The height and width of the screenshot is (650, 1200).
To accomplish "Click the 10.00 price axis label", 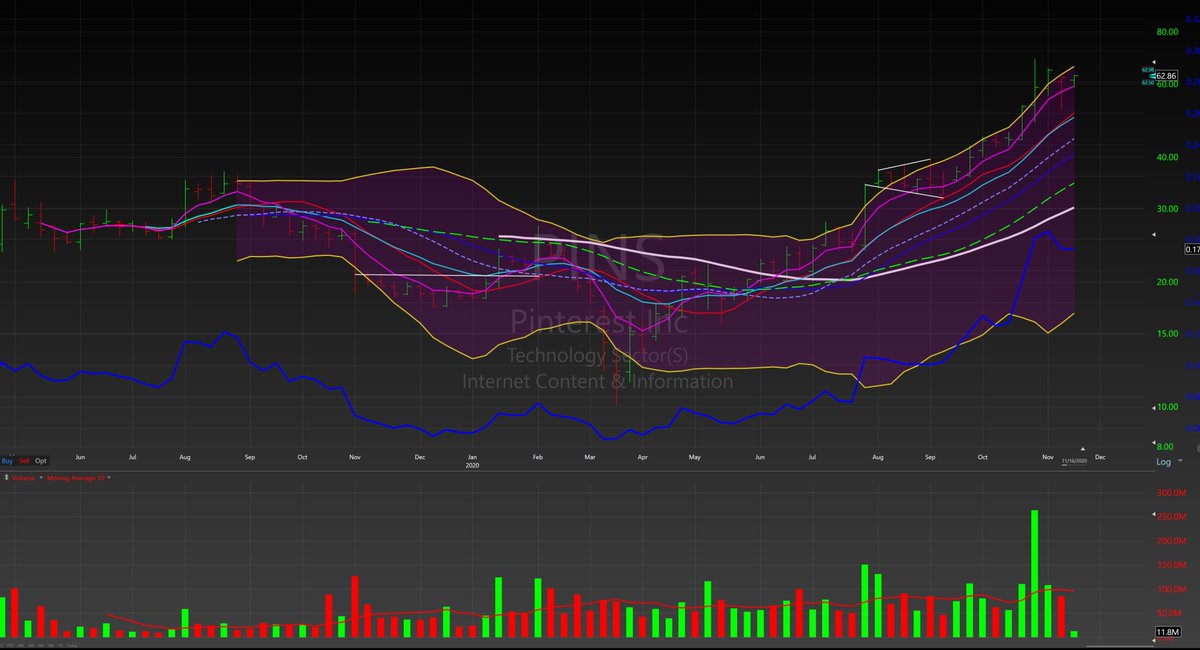I will (1167, 407).
